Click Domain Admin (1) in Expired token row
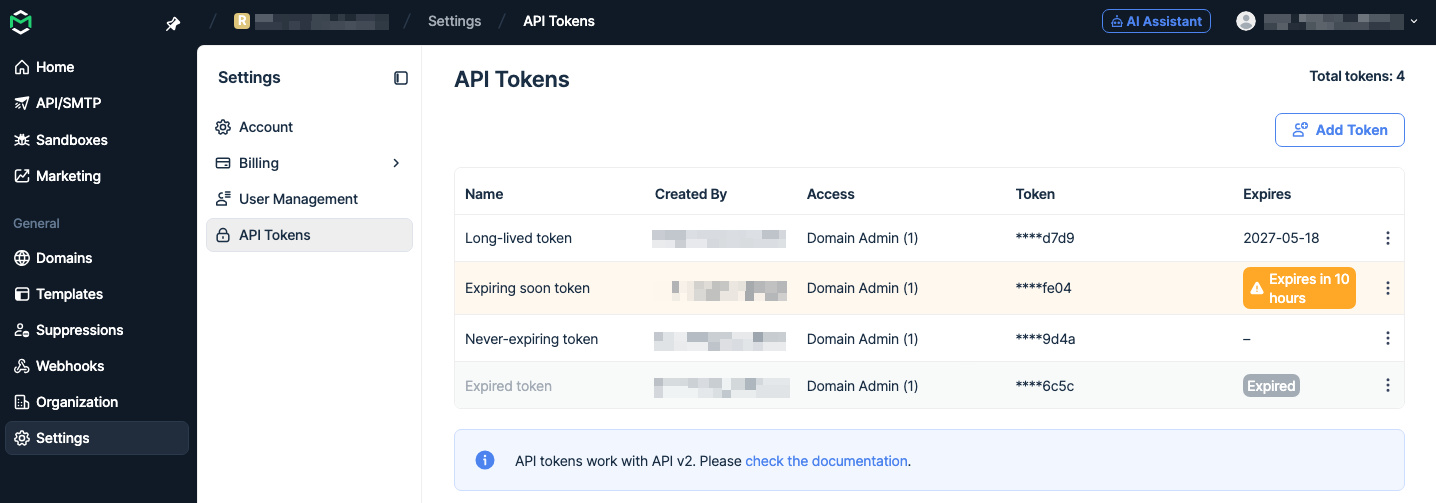 862,386
